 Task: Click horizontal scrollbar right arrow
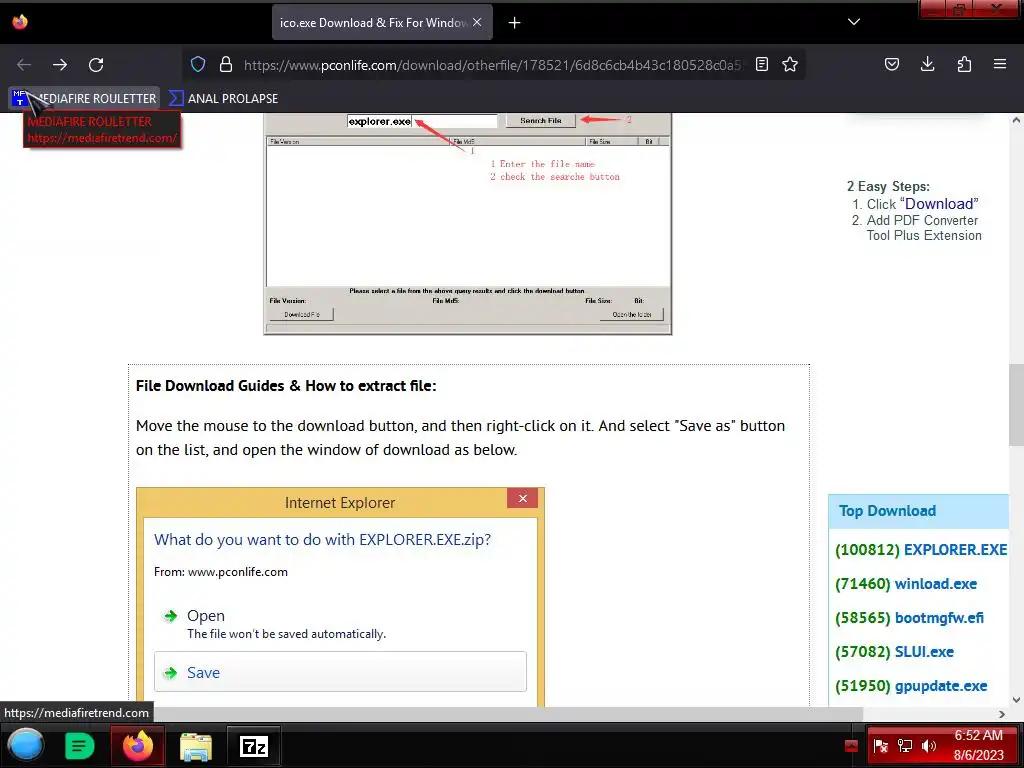point(1002,714)
